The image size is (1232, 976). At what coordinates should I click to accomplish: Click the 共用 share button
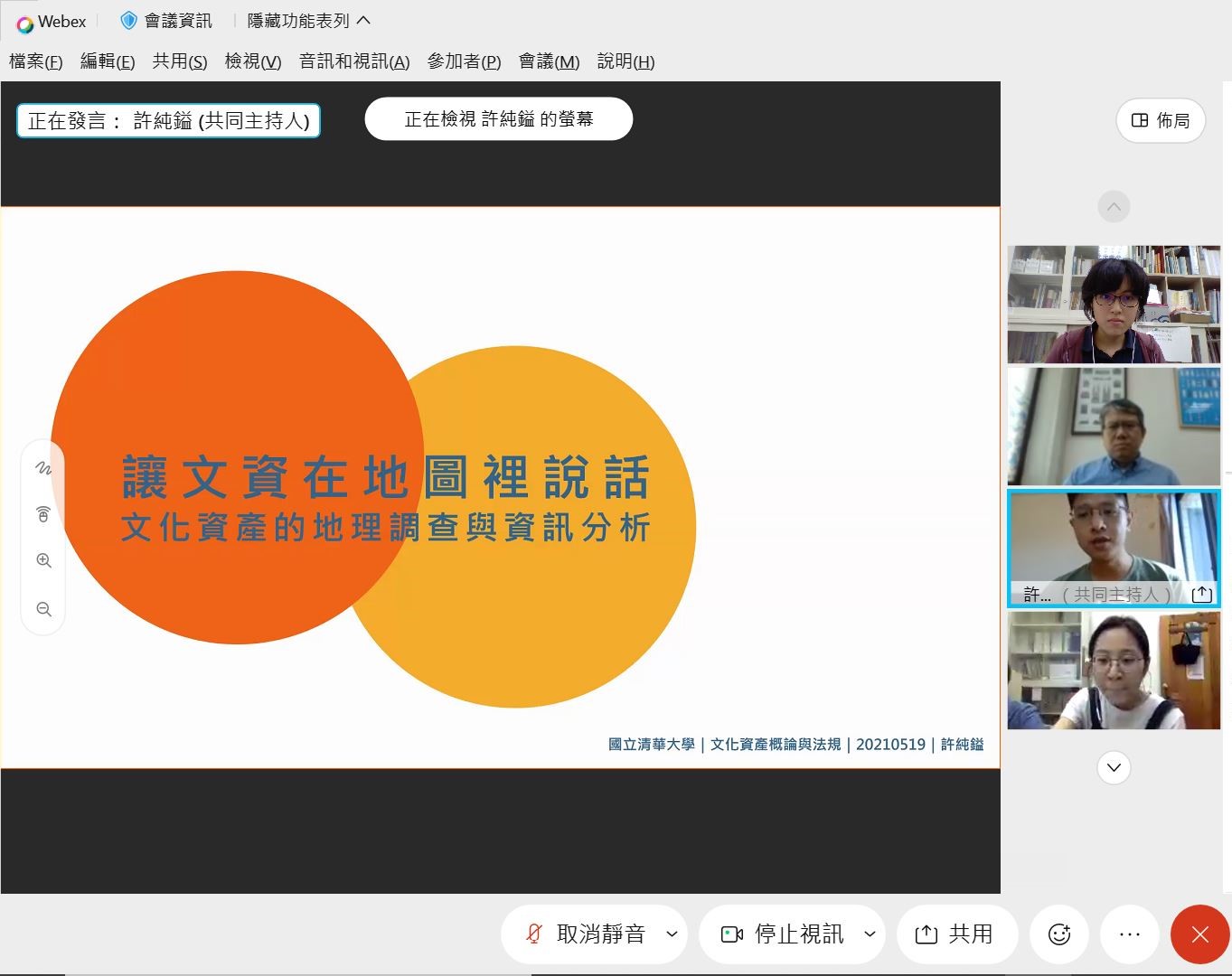point(956,934)
